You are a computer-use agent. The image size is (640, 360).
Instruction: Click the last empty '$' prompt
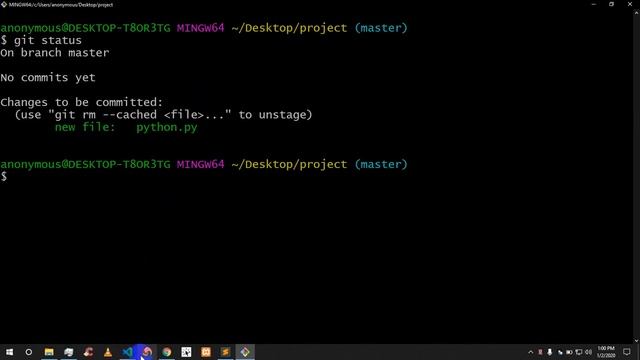[4, 176]
